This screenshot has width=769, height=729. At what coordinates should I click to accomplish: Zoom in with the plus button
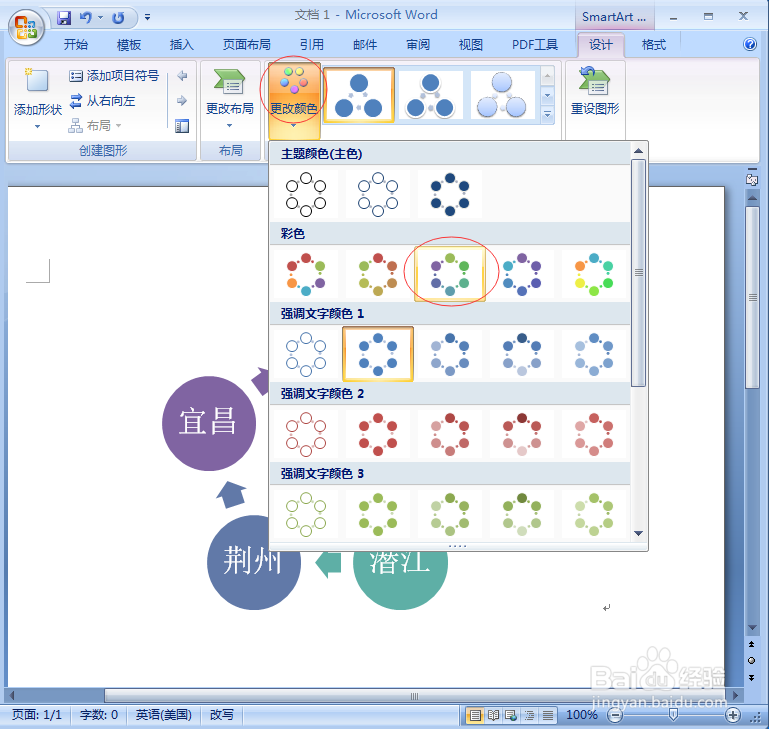pyautogui.click(x=733, y=715)
